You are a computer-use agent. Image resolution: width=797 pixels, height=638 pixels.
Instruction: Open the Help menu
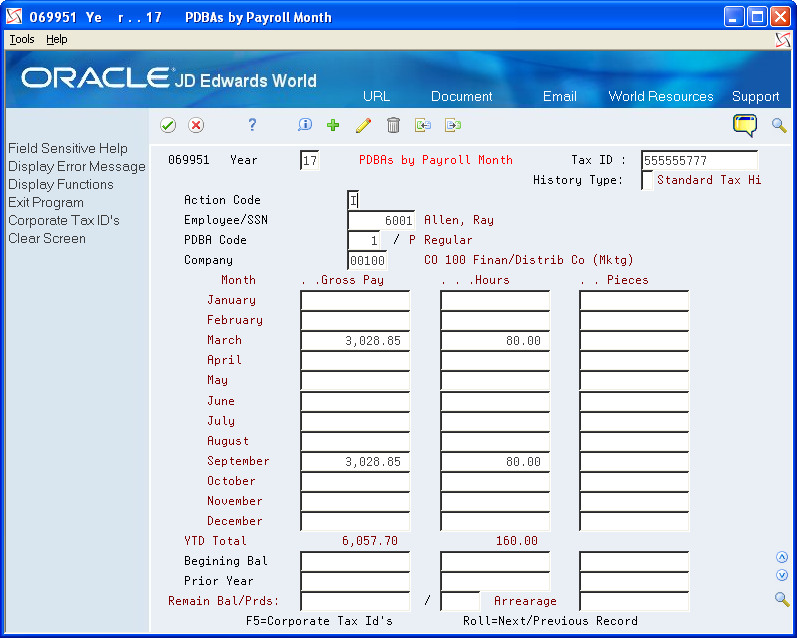(56, 39)
